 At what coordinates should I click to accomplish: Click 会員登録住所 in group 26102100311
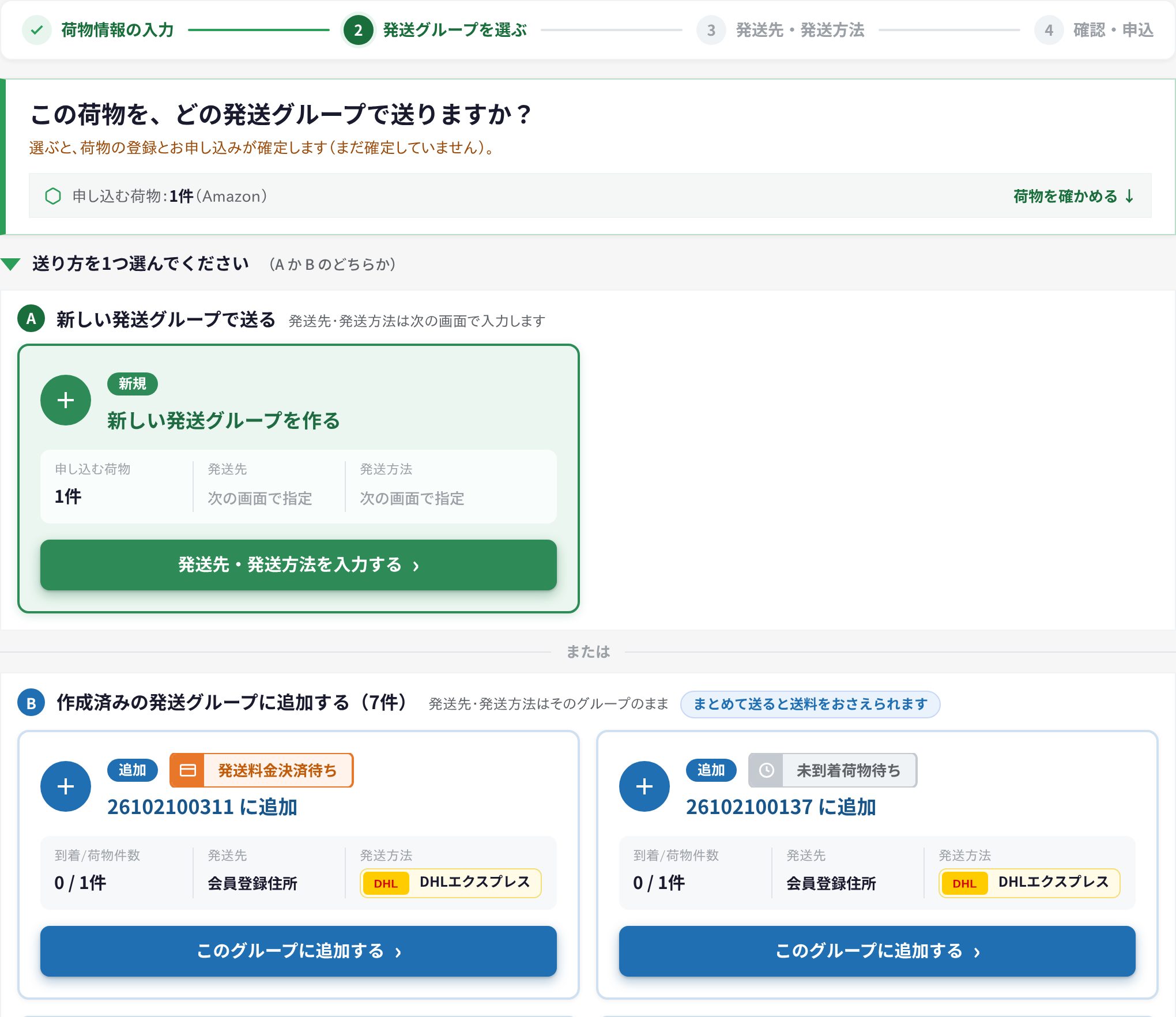252,883
